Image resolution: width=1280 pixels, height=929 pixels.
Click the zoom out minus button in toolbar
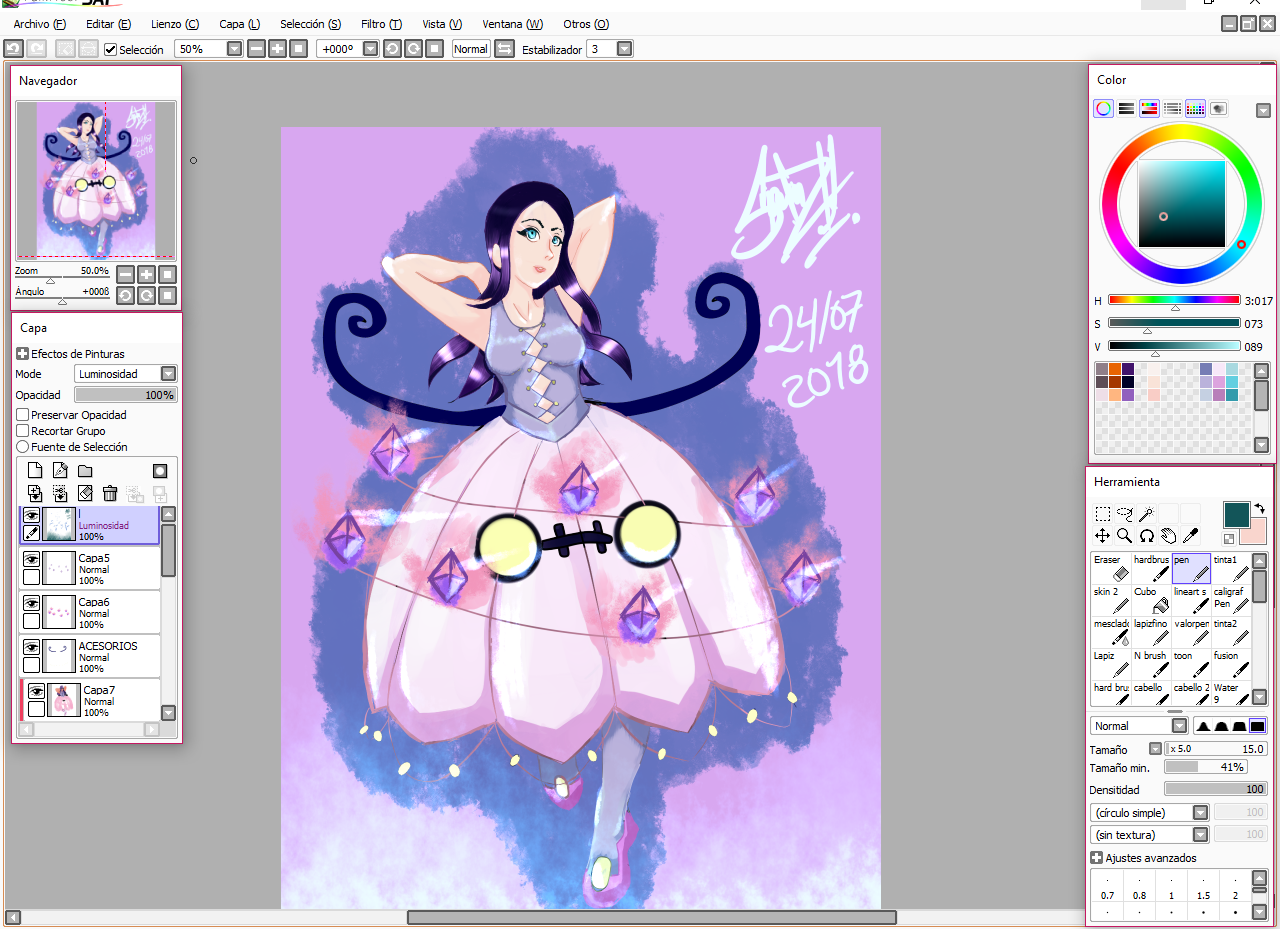point(257,48)
